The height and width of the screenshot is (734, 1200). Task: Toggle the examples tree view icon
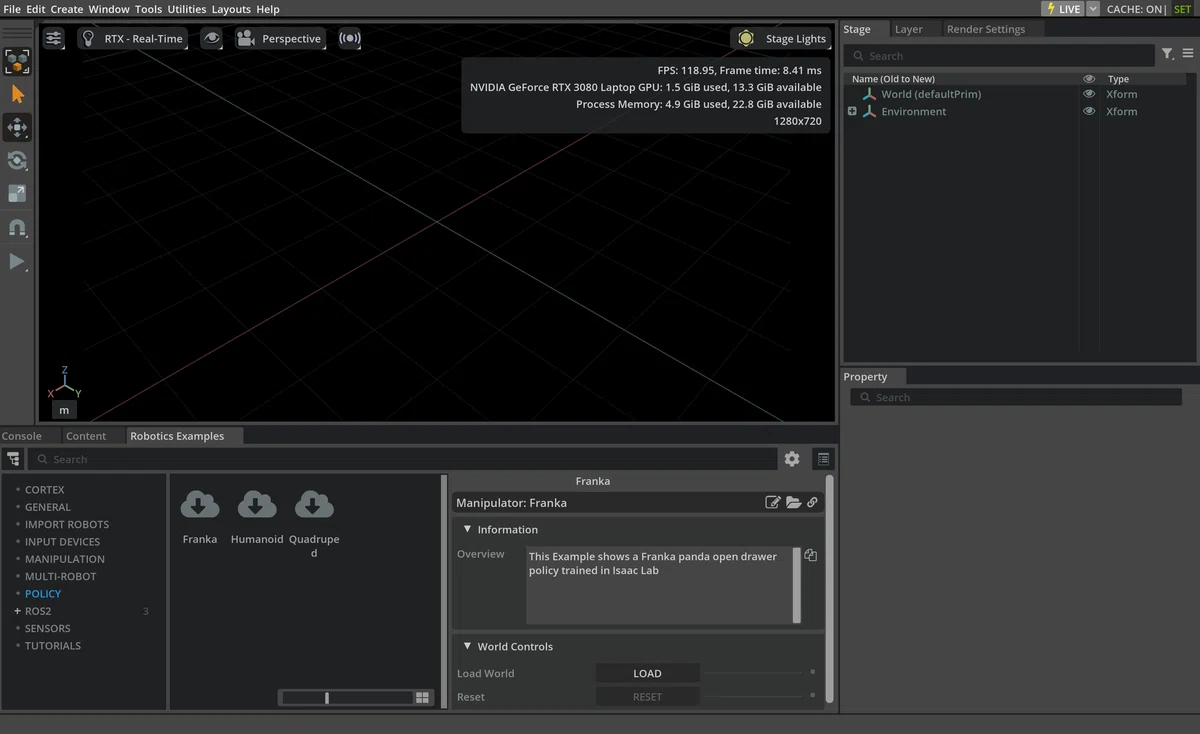(x=13, y=459)
